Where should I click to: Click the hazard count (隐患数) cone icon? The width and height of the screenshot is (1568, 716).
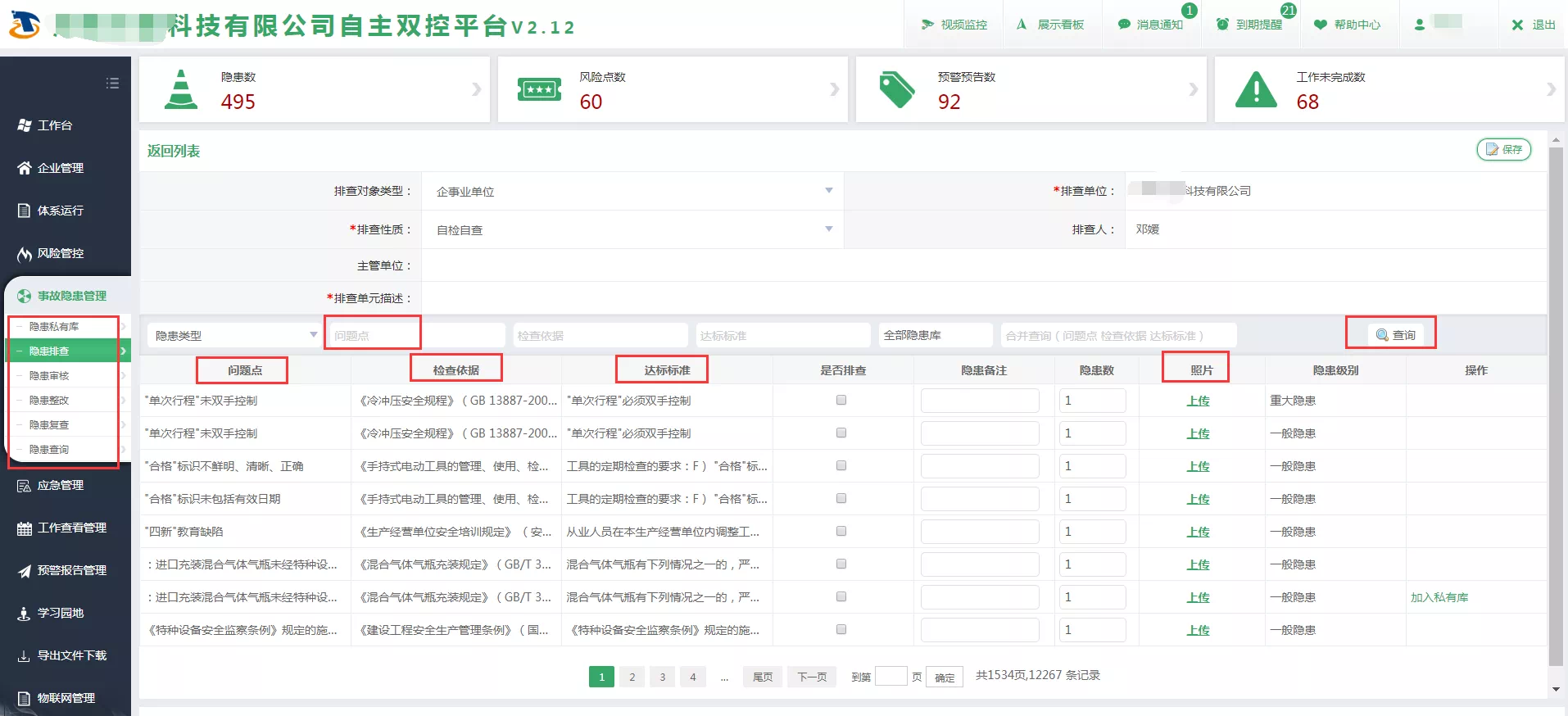point(181,89)
